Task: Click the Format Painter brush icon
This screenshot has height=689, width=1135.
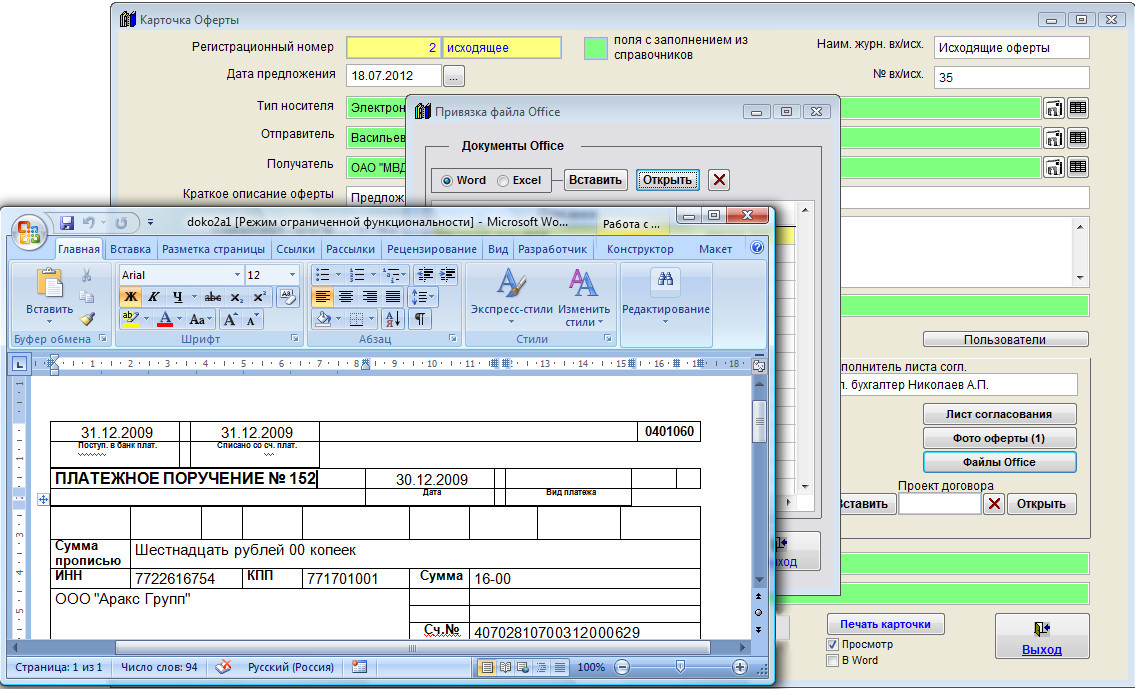Action: [x=87, y=319]
